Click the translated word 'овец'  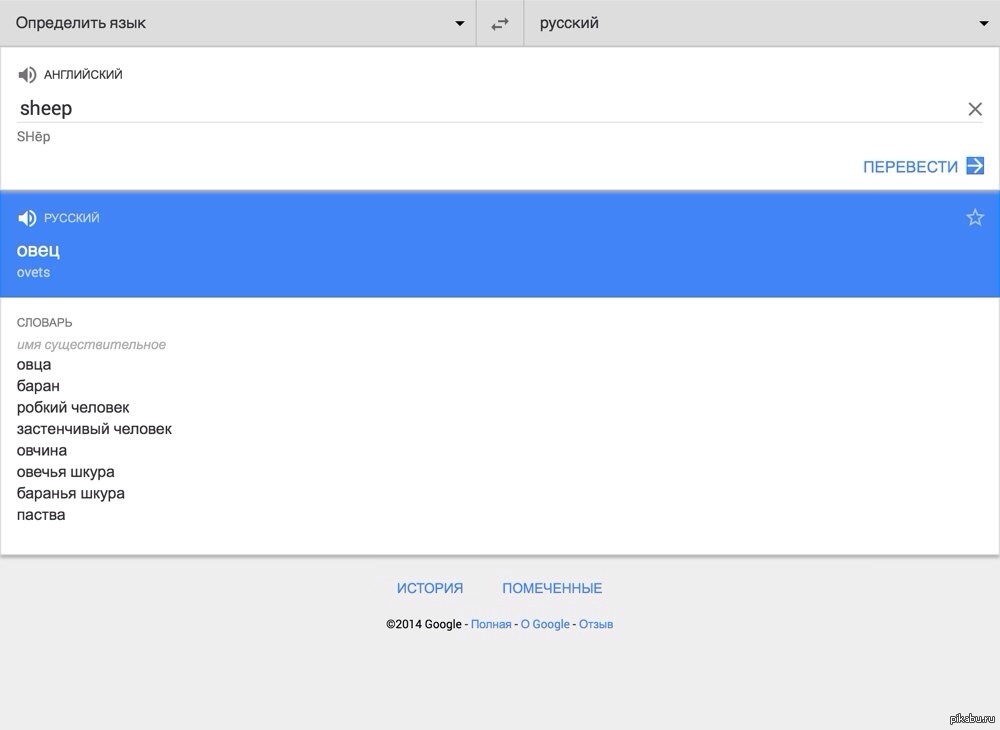[x=39, y=250]
